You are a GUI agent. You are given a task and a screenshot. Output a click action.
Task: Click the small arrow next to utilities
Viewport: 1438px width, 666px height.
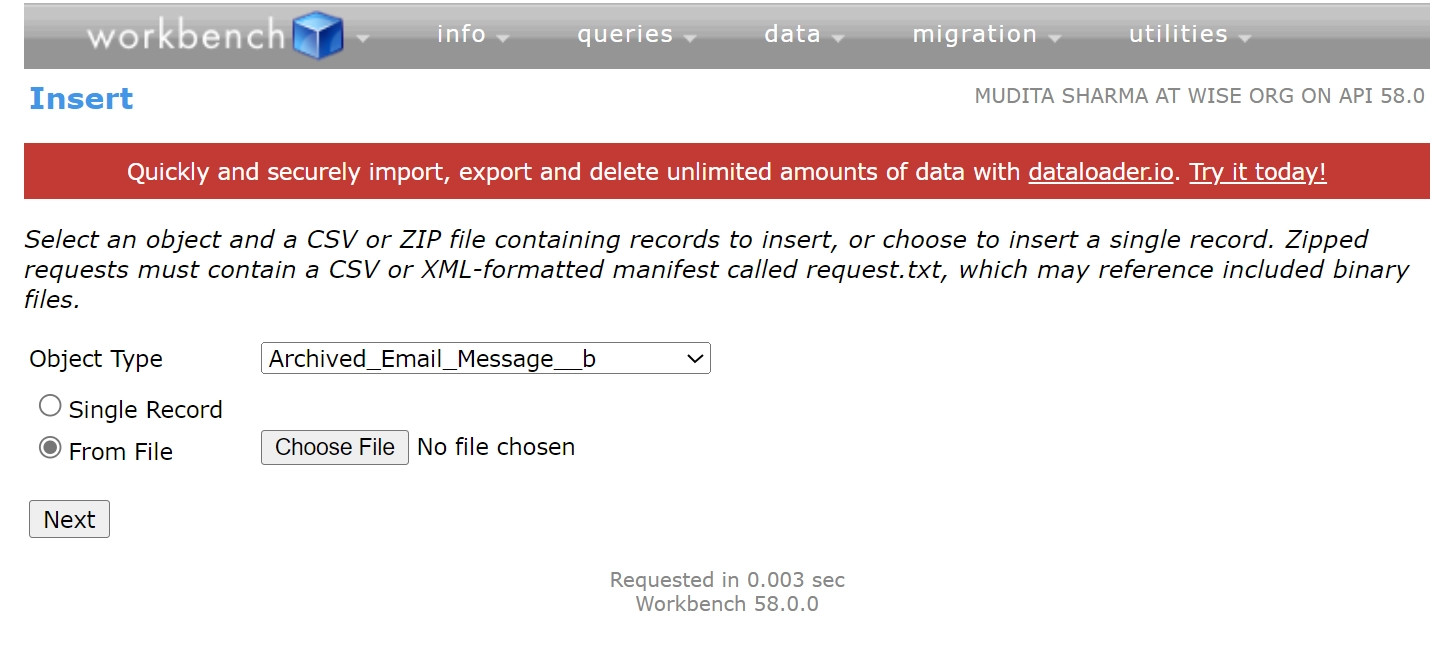click(1244, 39)
